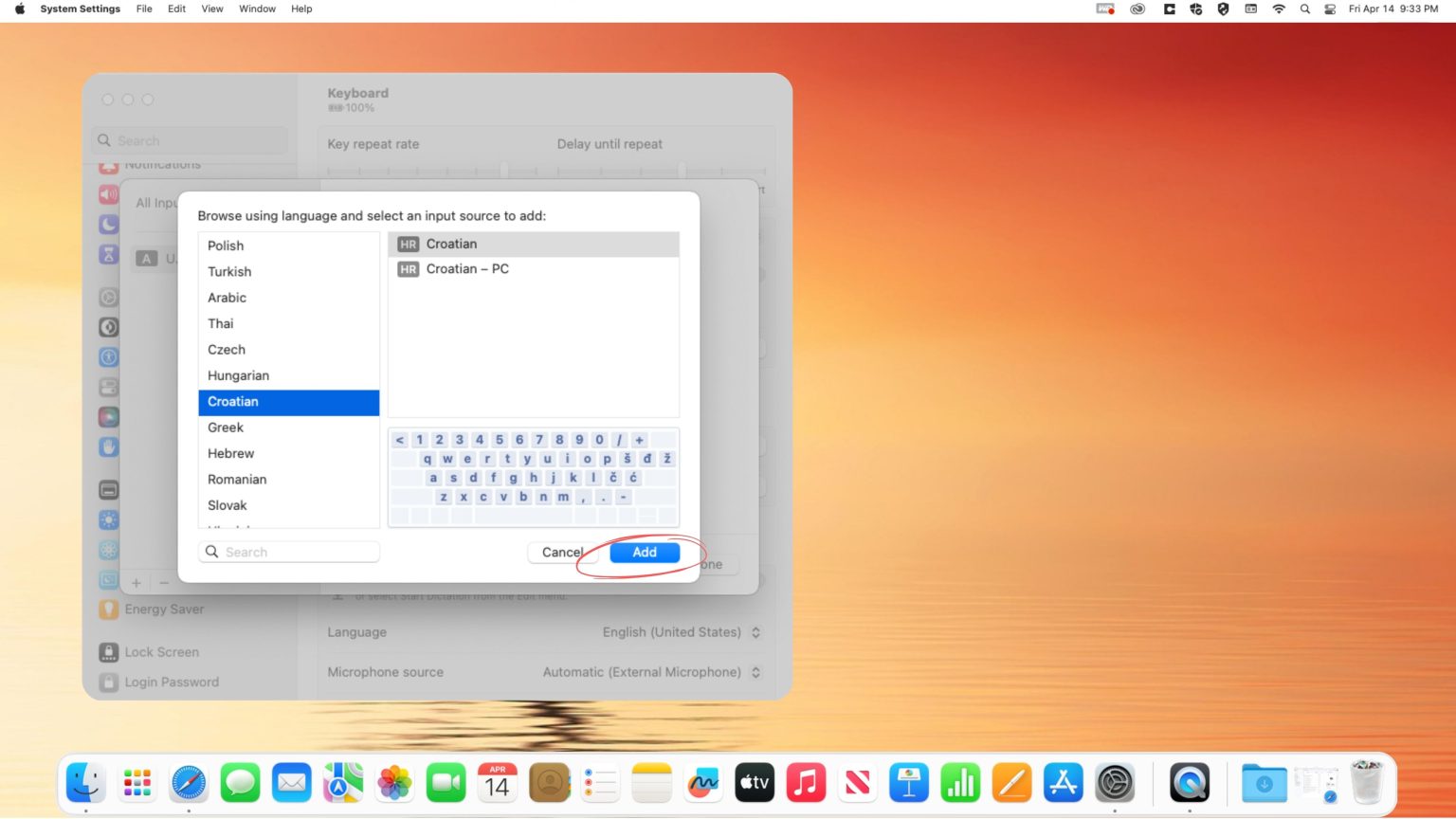Open Calendar showing April 14 in the Dock

point(497,782)
